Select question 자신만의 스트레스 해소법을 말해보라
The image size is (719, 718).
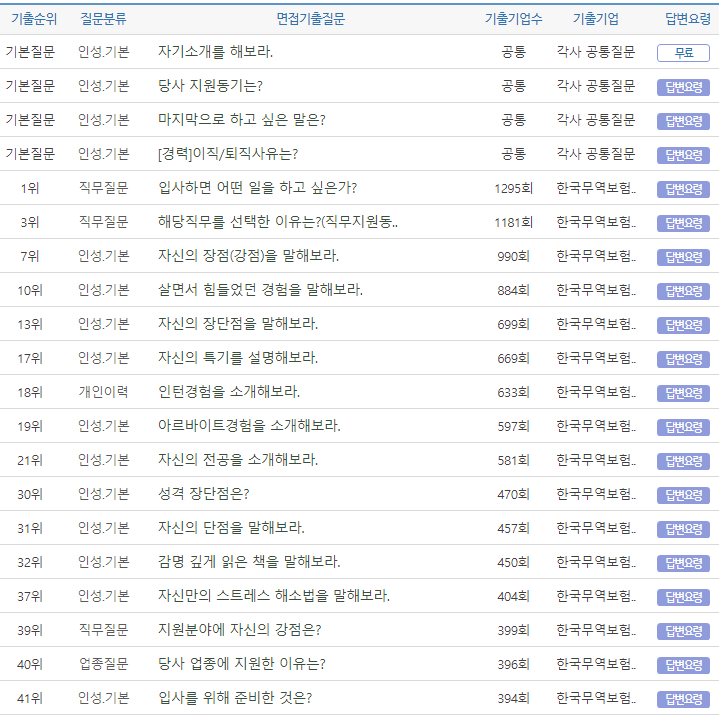point(273,596)
